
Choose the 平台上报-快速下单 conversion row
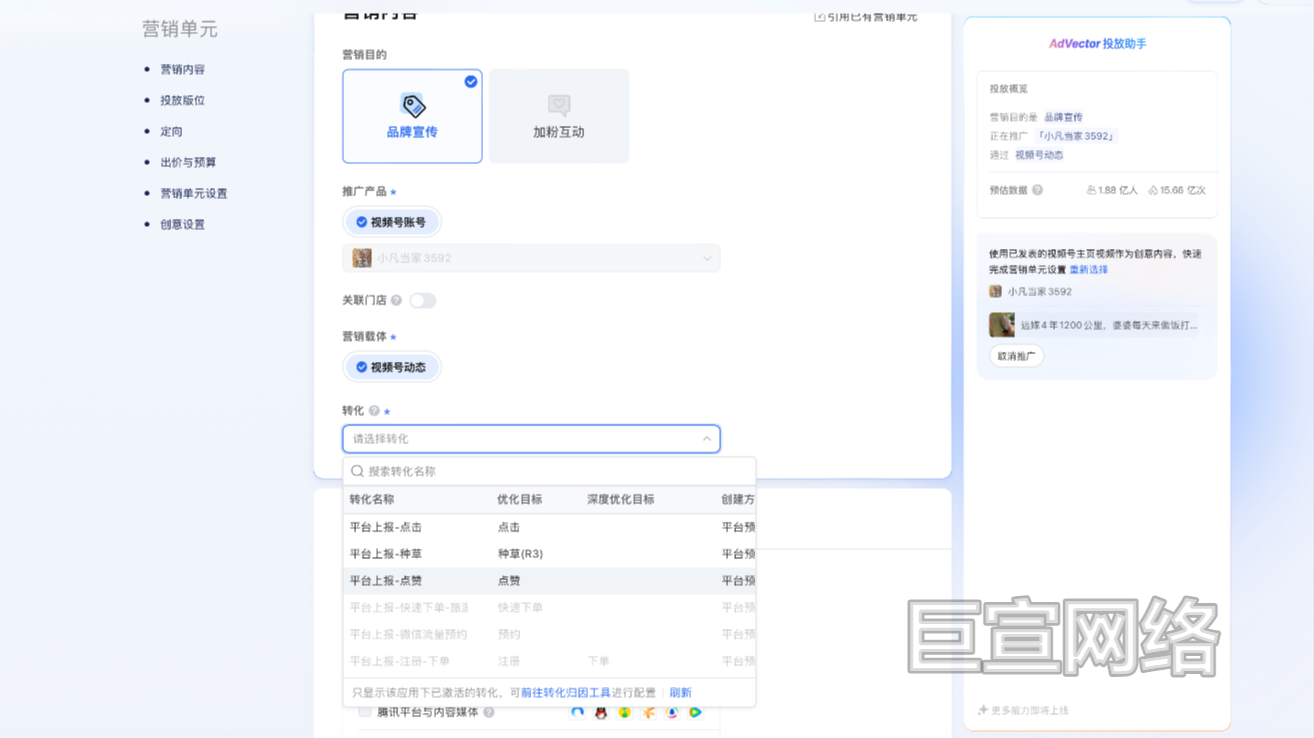pos(549,608)
